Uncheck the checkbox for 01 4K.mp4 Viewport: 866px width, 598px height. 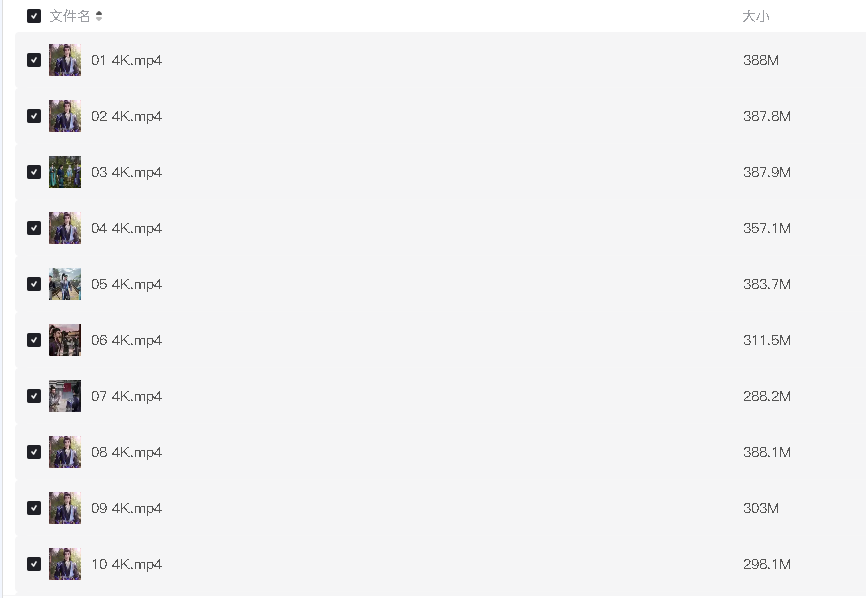(x=34, y=60)
